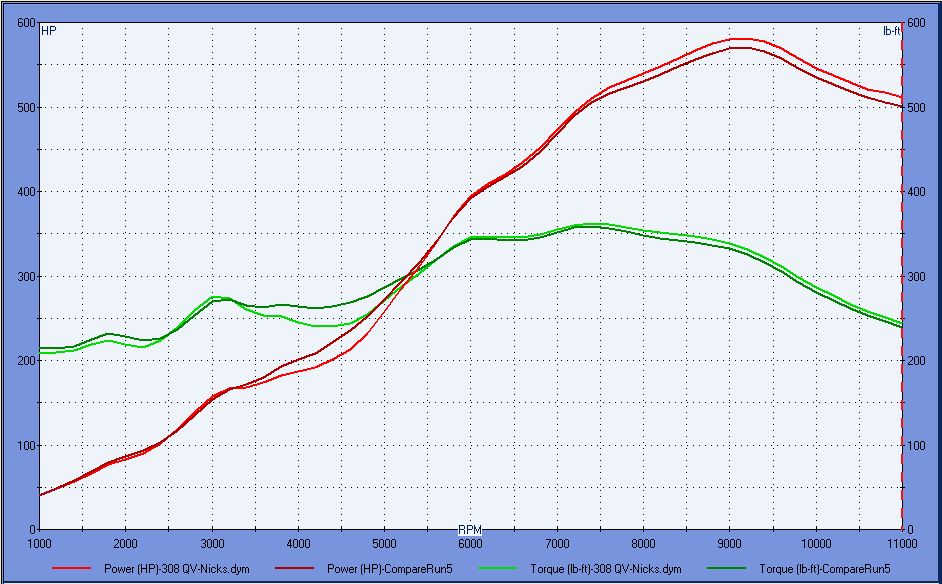Click the HP axis label at top left
This screenshot has height=584, width=942.
pyautogui.click(x=48, y=31)
